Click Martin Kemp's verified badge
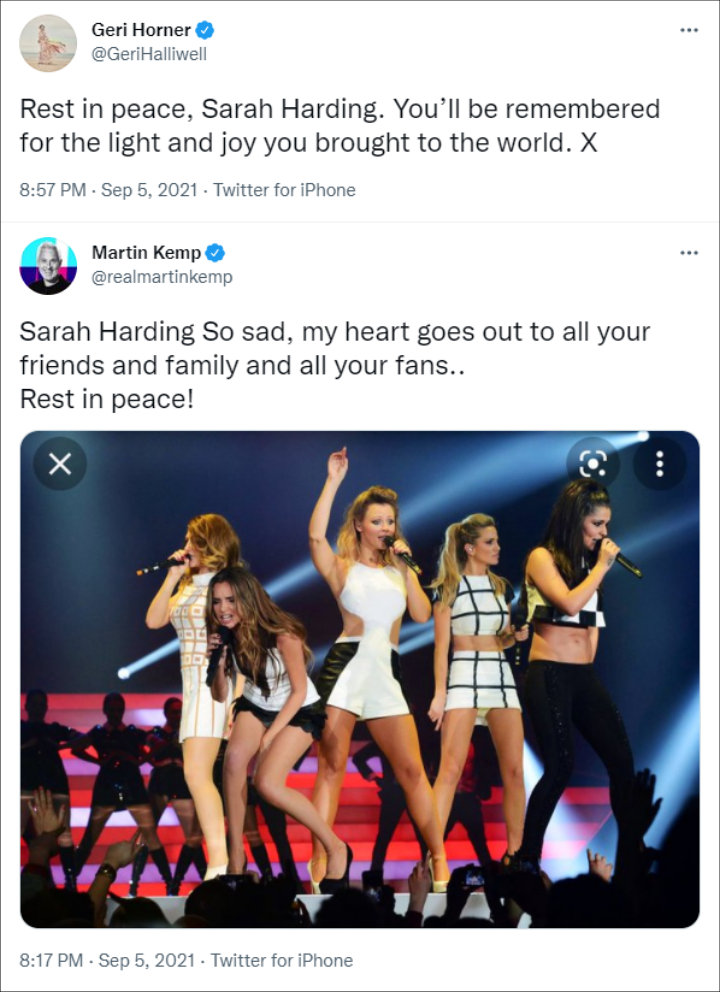Viewport: 720px width, 992px height. 215,253
